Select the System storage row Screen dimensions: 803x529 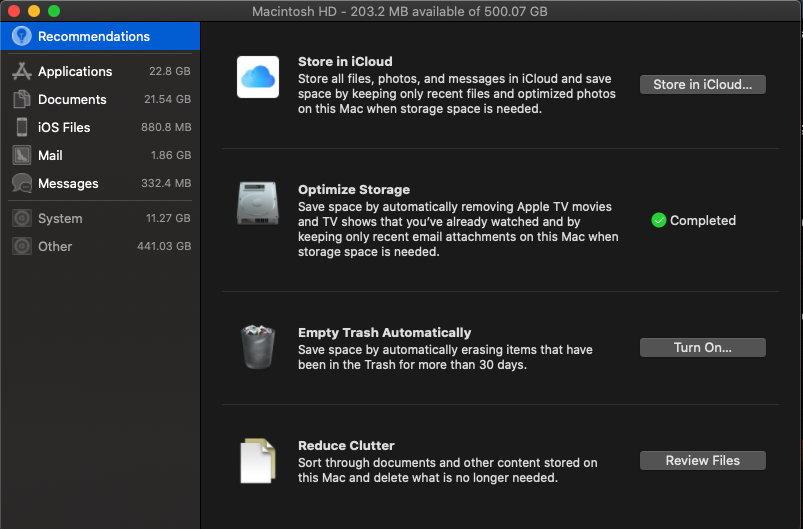(x=100, y=218)
